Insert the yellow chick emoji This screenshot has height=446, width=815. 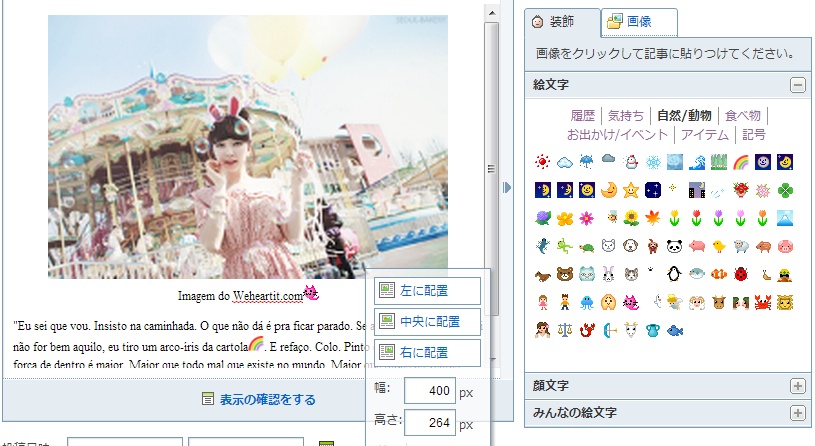tap(719, 246)
